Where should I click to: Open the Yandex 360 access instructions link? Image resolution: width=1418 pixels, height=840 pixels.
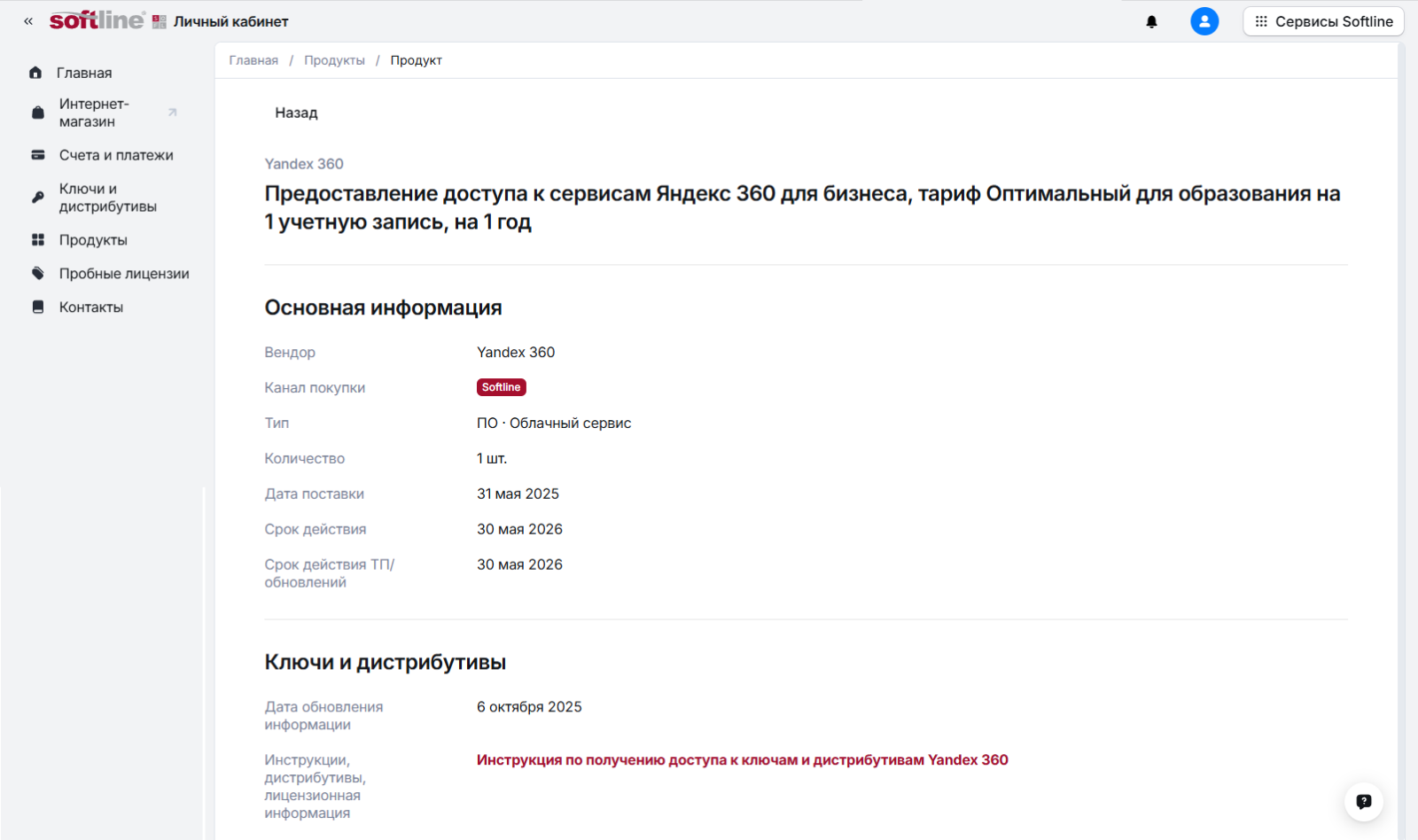[x=742, y=760]
